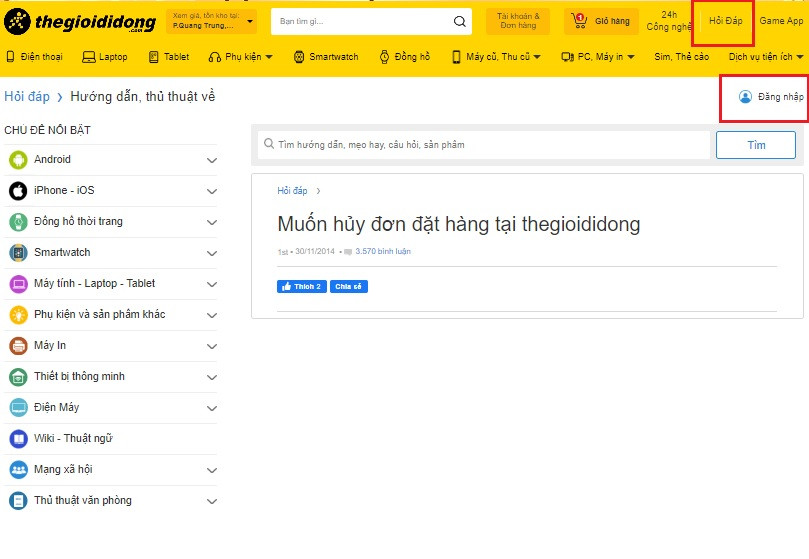Viewport: 809px width, 559px height.
Task: Click the watch icon beside Đồng hồ
Action: click(384, 57)
